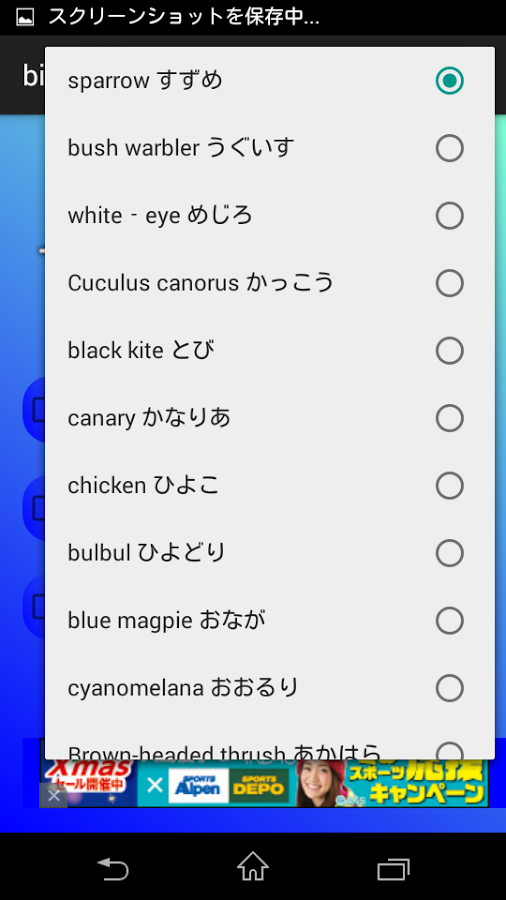Choose the Brown-headed thrush あかはら entry
The height and width of the screenshot is (900, 506).
click(x=270, y=745)
